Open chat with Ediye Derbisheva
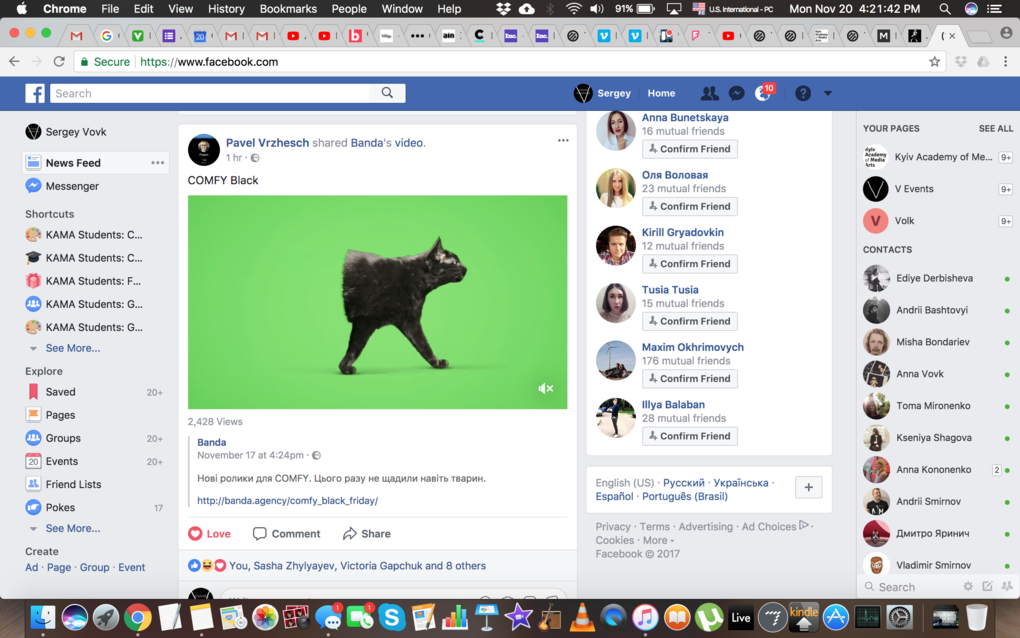The width and height of the screenshot is (1020, 638). click(x=937, y=278)
